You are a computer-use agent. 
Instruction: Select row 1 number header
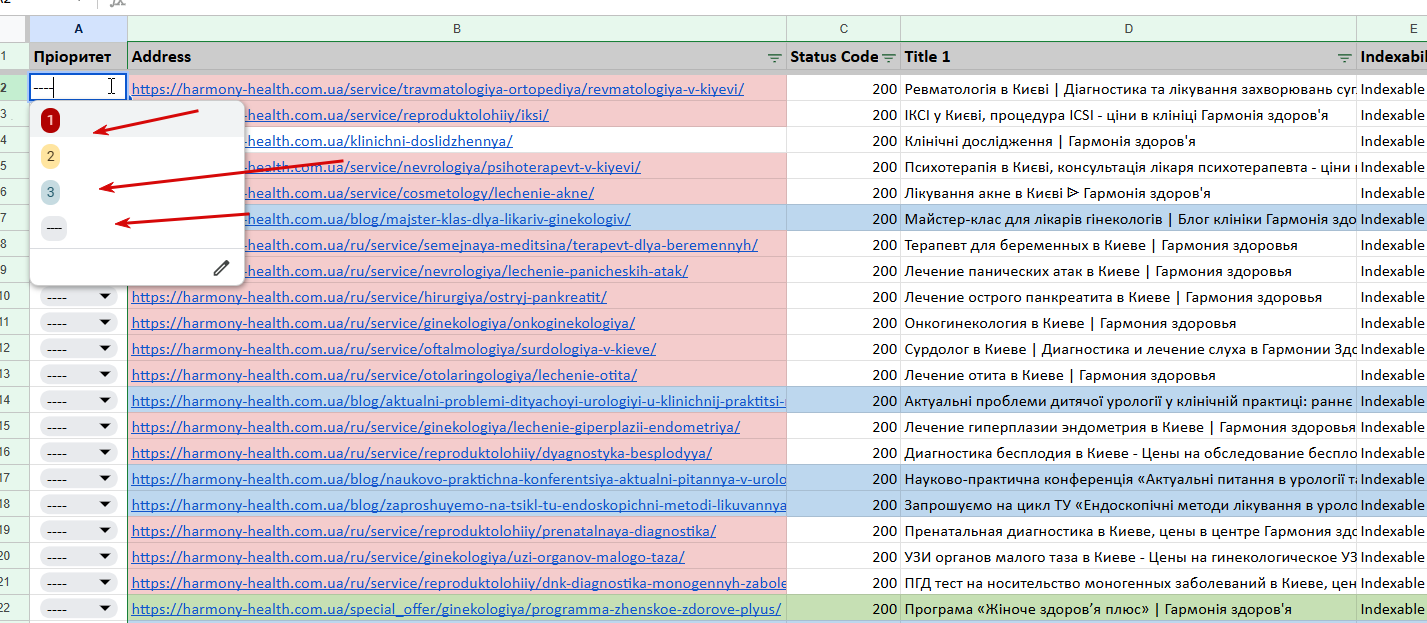pos(14,57)
